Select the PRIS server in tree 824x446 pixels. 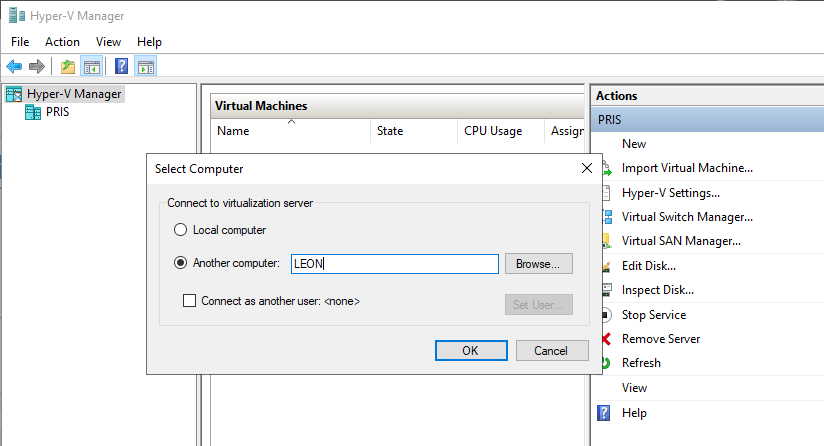click(57, 112)
